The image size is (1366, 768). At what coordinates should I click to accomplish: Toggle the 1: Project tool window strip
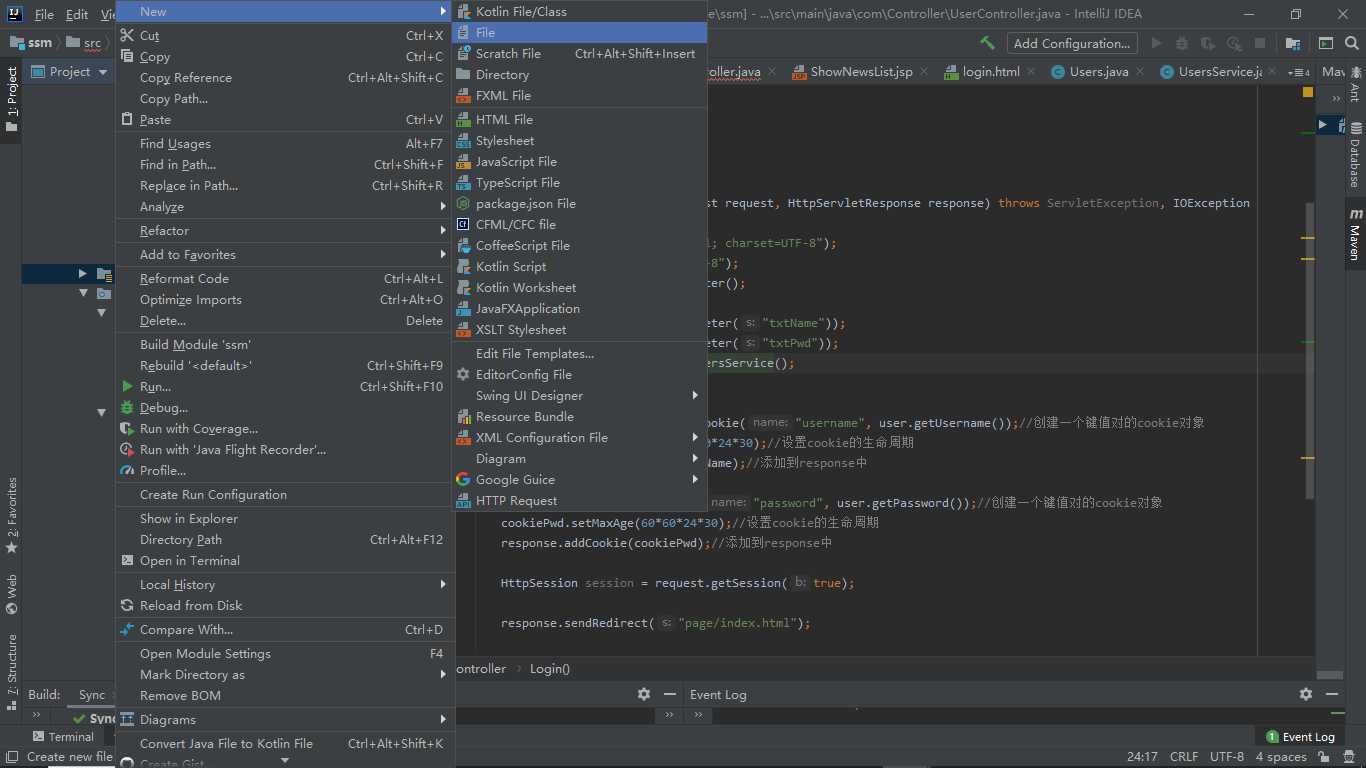click(12, 100)
